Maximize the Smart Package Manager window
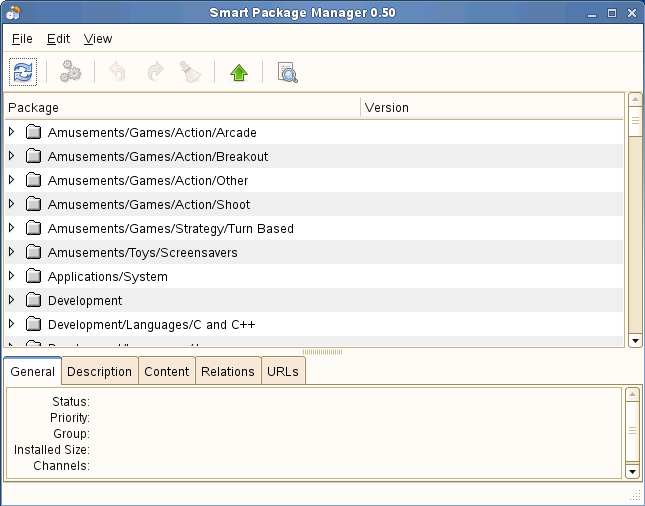The width and height of the screenshot is (645, 506). 612,13
